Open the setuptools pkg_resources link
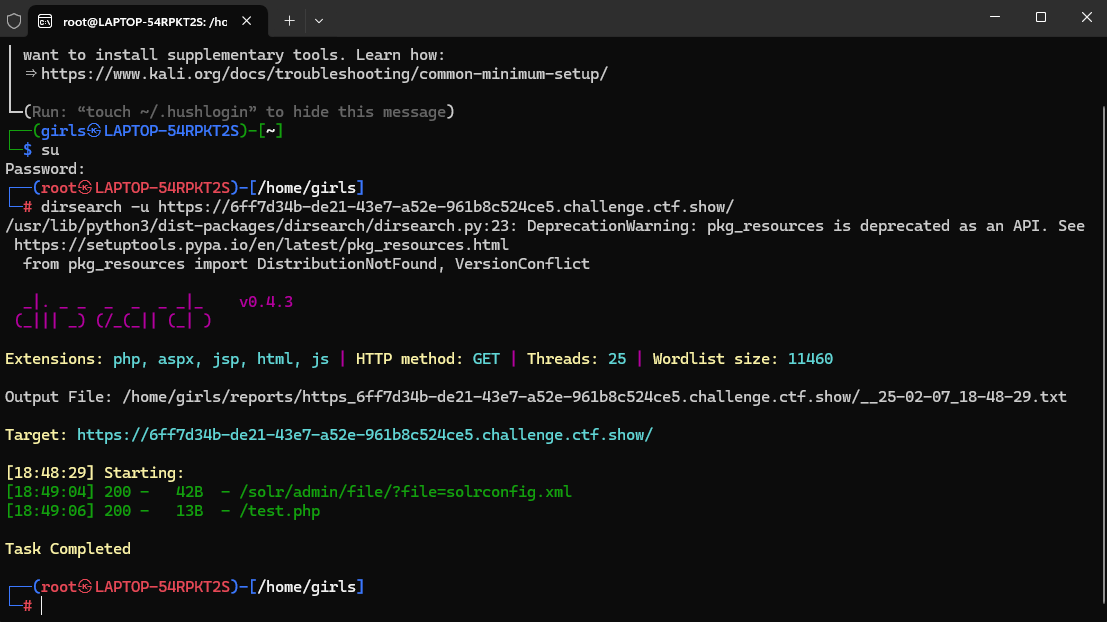The width and height of the screenshot is (1107, 622). pos(262,245)
